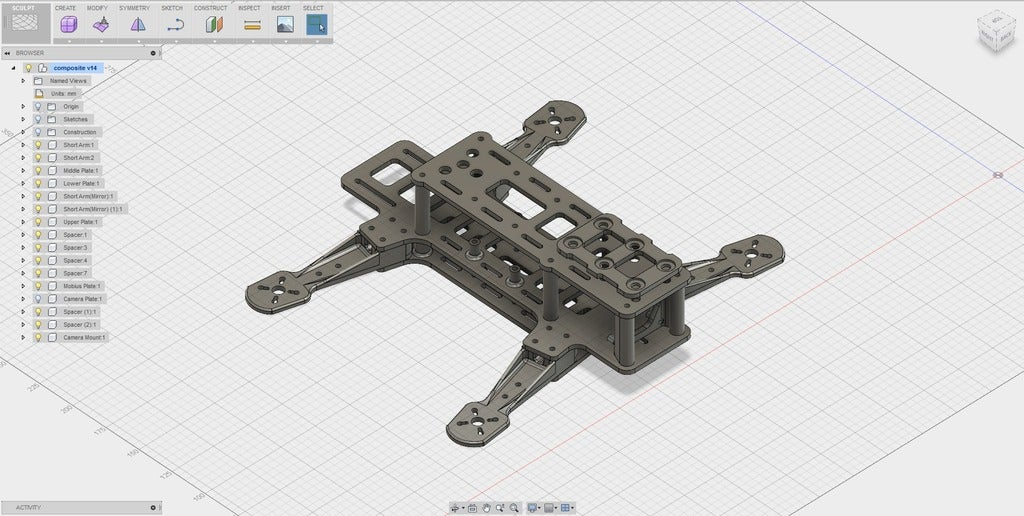Viewport: 1024px width, 516px height.
Task: Click the Sculpt workspace icon
Action: (25, 22)
